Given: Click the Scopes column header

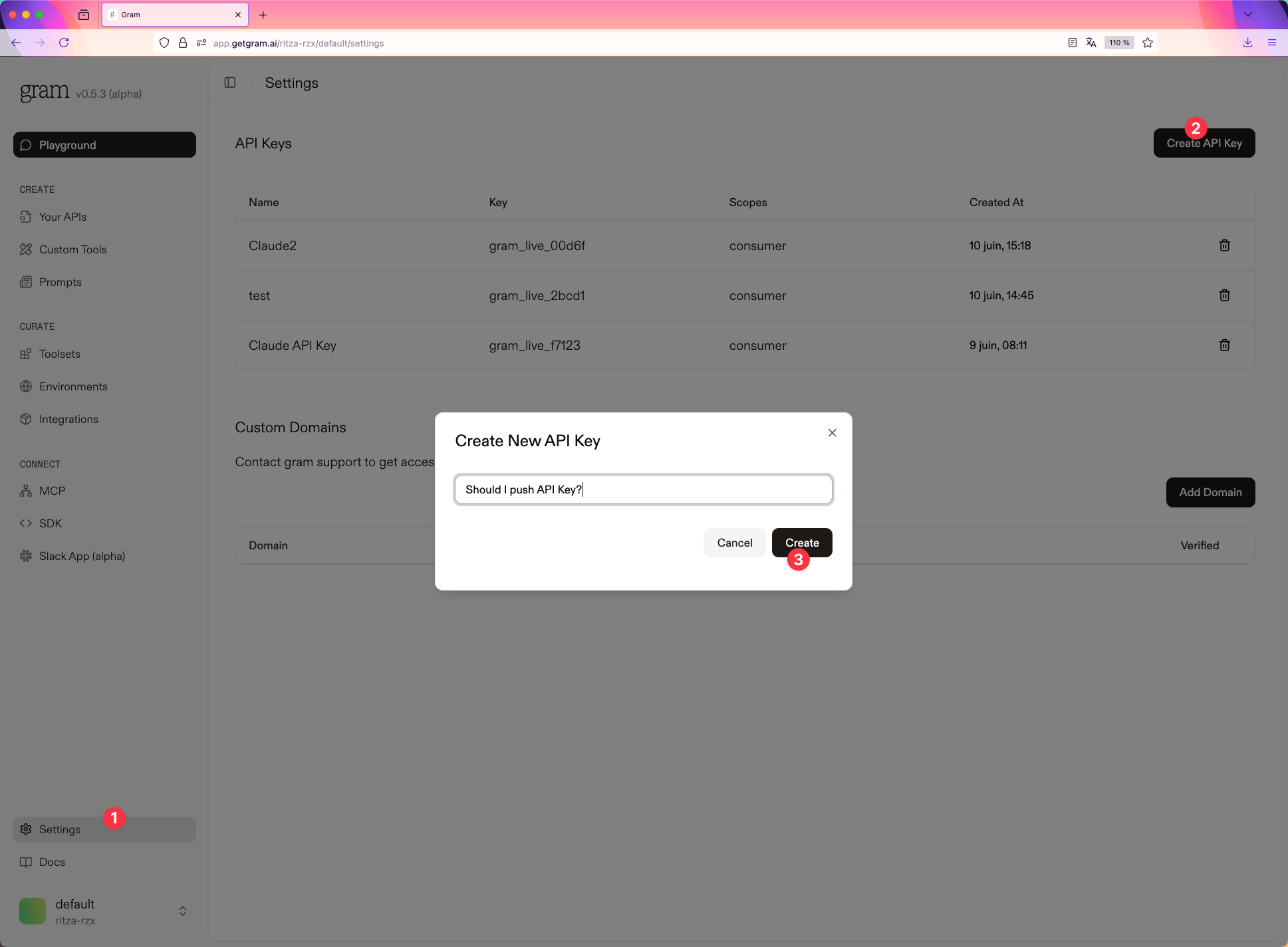Looking at the screenshot, I should pos(747,202).
